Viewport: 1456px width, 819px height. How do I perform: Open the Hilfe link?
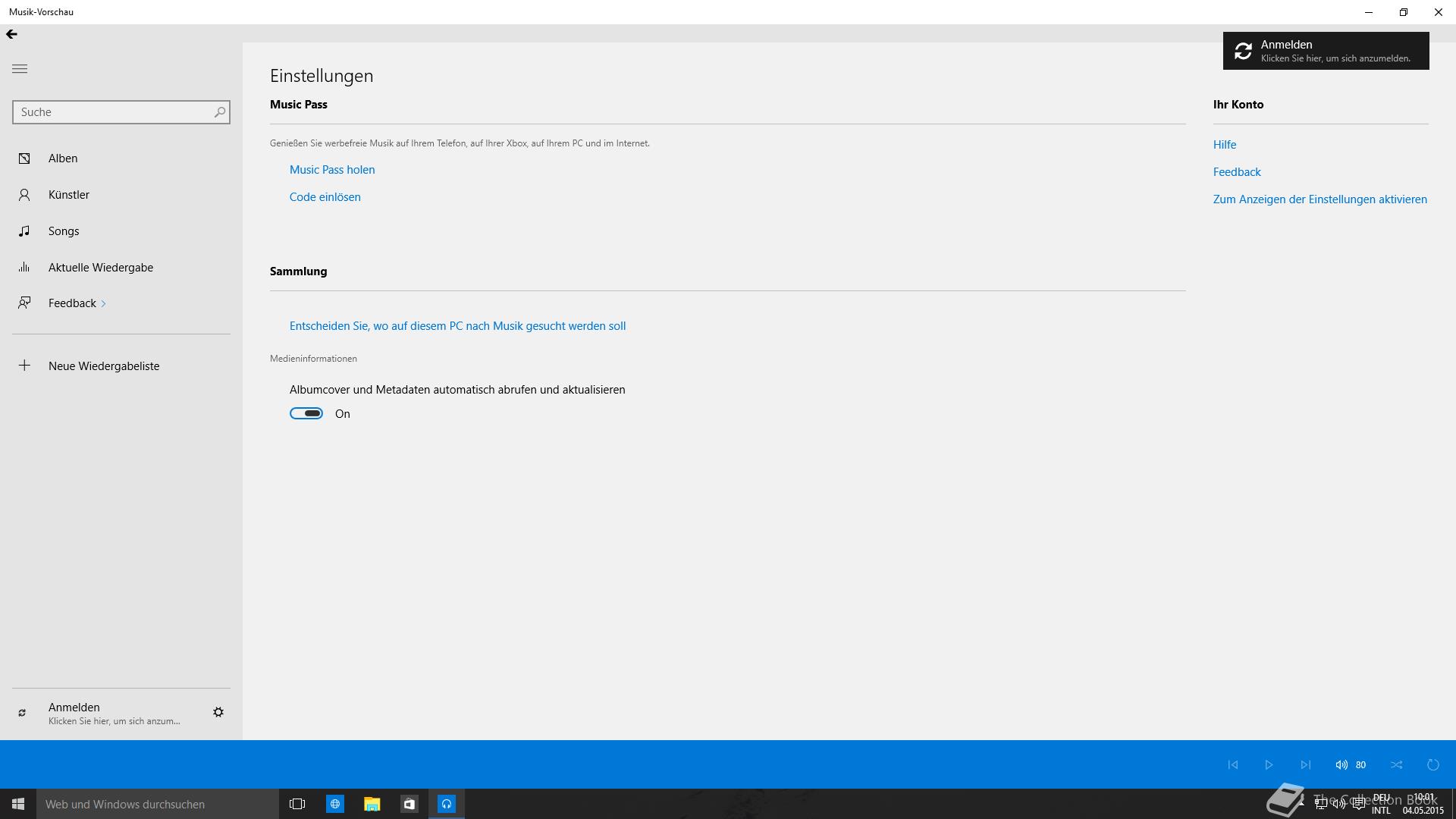(1225, 145)
